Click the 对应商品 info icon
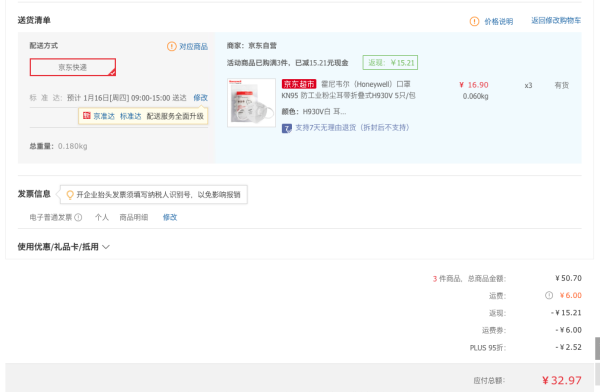 coord(171,46)
